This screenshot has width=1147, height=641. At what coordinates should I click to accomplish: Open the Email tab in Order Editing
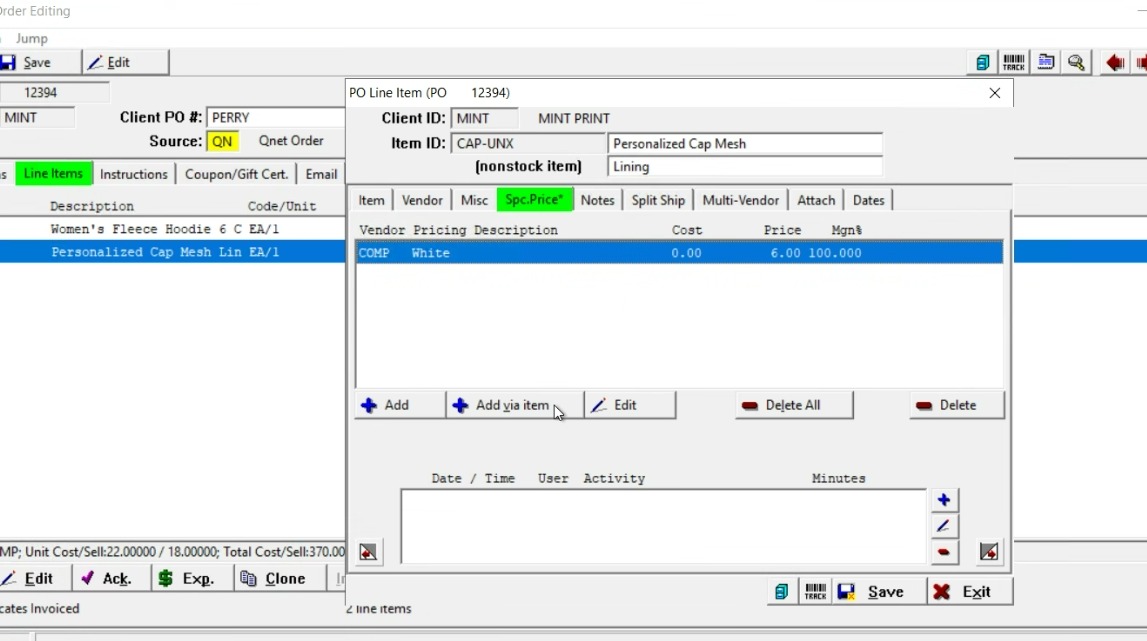pos(321,173)
